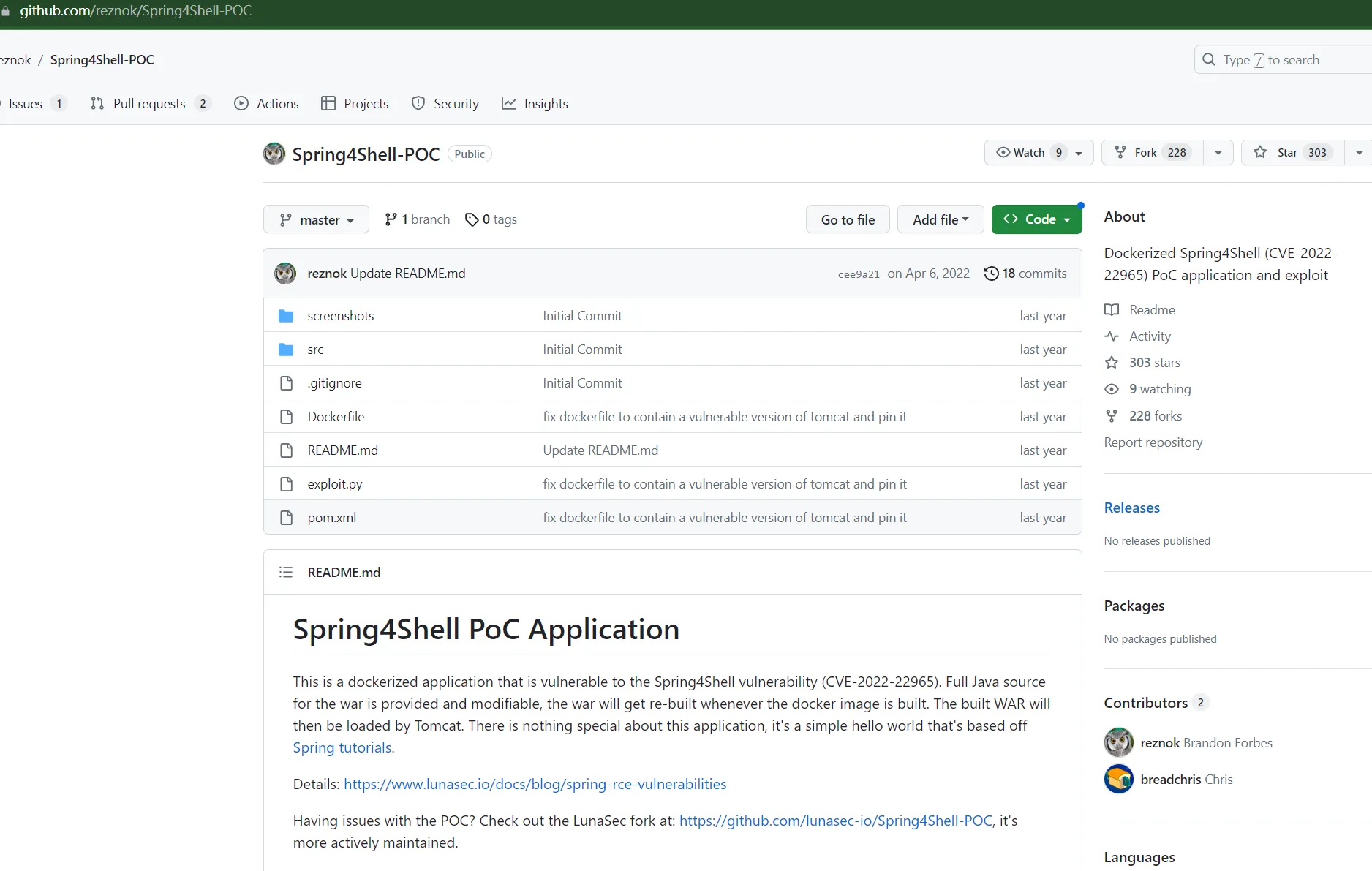Click the branch icon beside 1 branch
This screenshot has width=1372, height=871.
click(x=391, y=219)
